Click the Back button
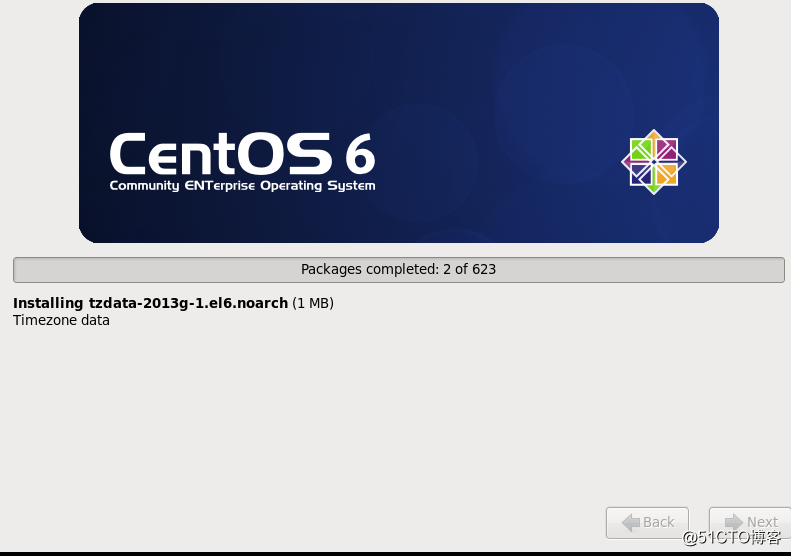 (x=647, y=522)
